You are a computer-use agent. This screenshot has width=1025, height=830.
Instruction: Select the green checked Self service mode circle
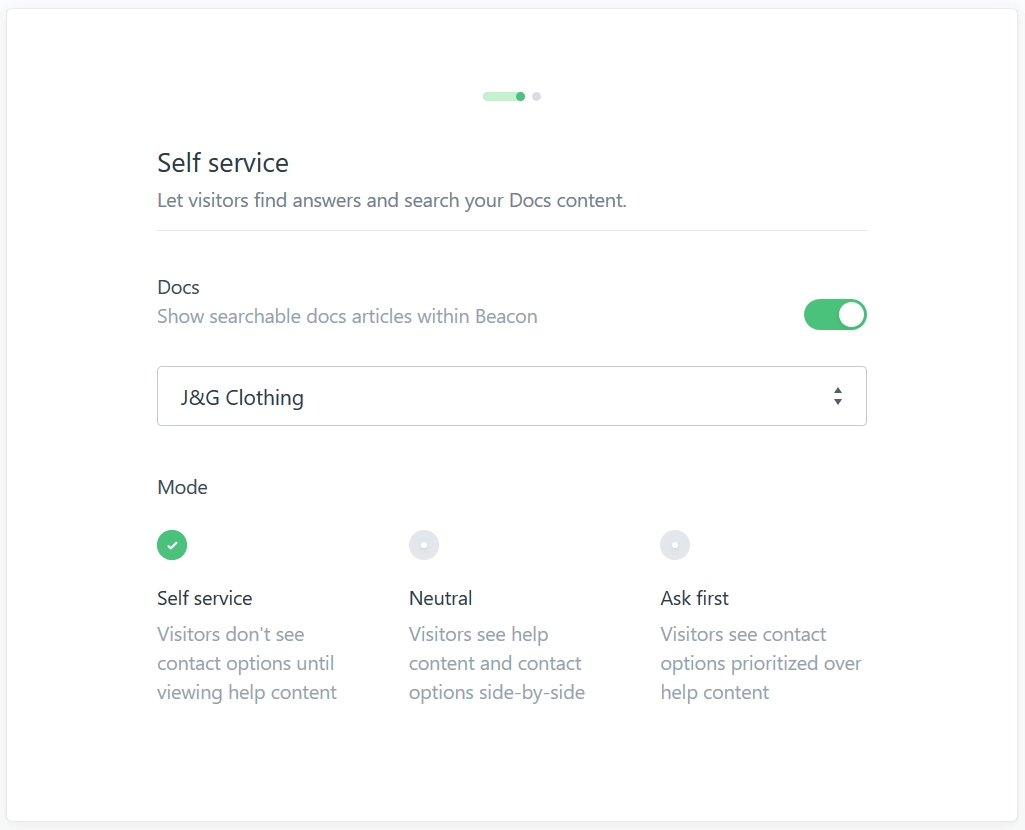coord(172,545)
